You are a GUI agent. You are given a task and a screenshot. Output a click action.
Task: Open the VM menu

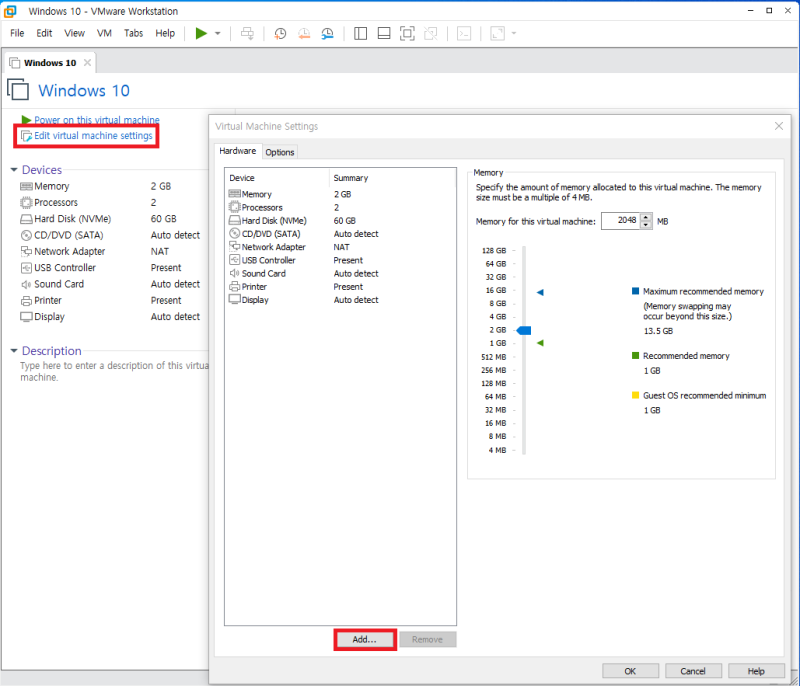coord(104,32)
